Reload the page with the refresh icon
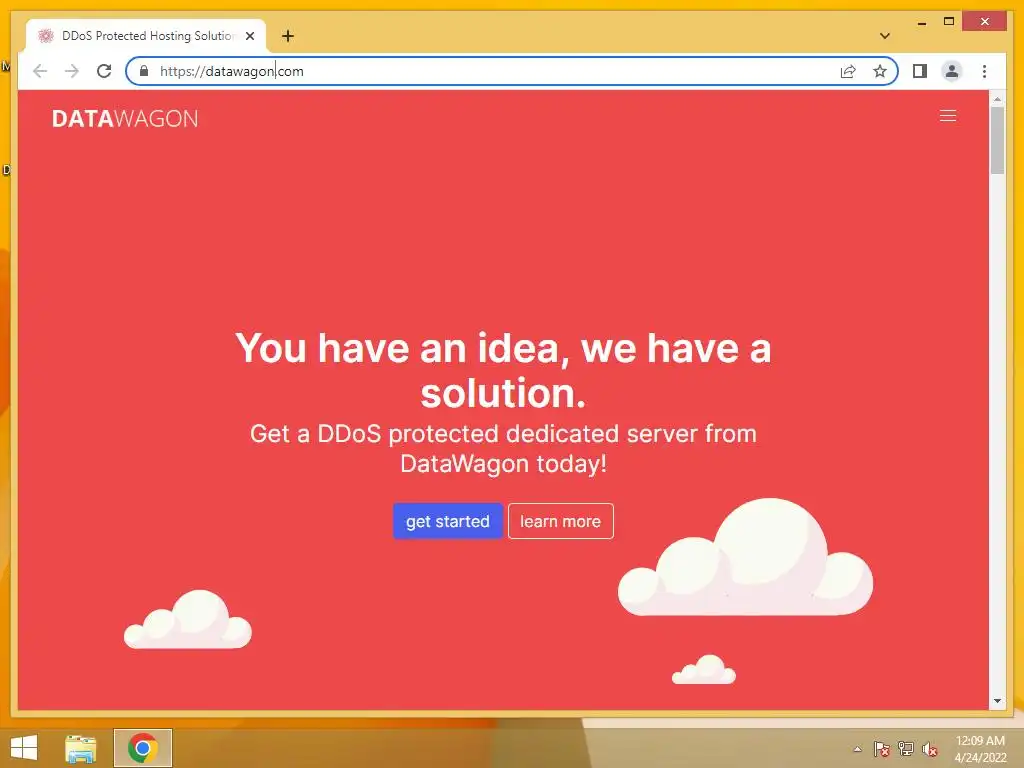1024x768 pixels. 104,71
